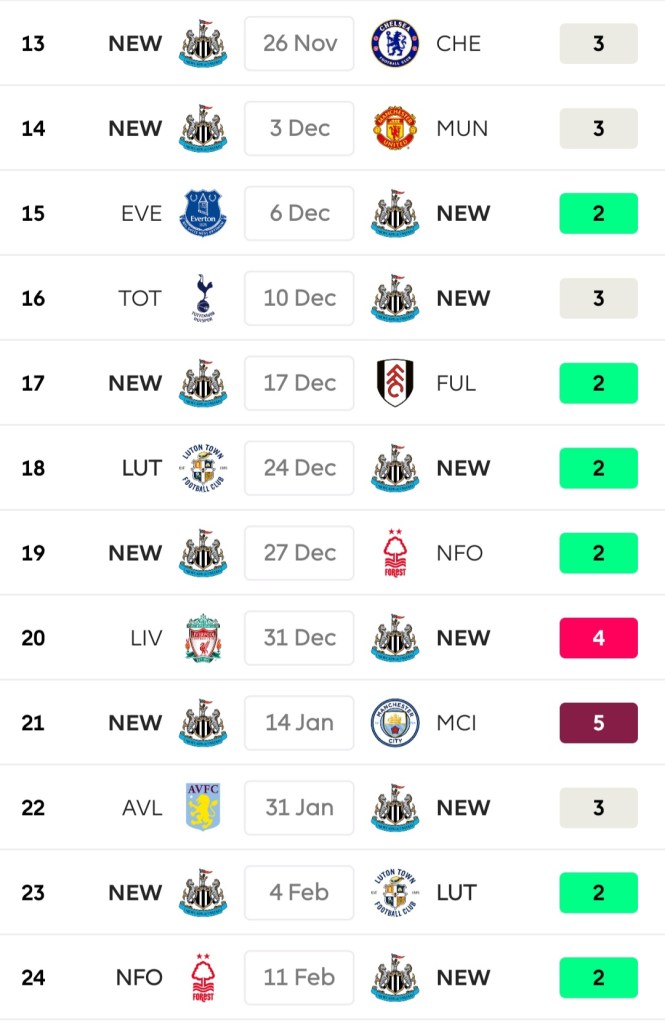Select the dark red difficulty 5 badge

[x=598, y=723]
